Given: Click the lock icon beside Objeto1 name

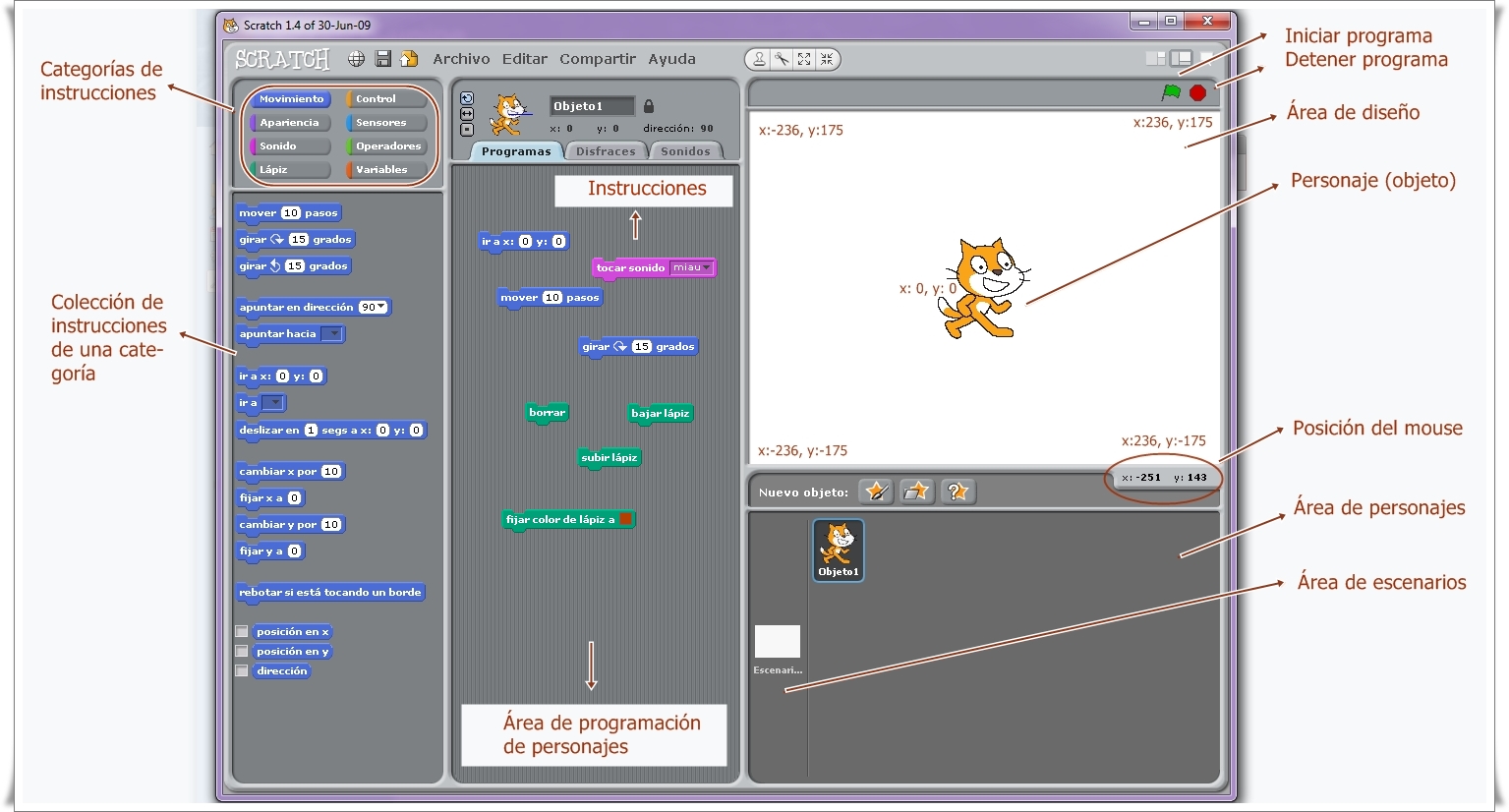Looking at the screenshot, I should [x=649, y=106].
